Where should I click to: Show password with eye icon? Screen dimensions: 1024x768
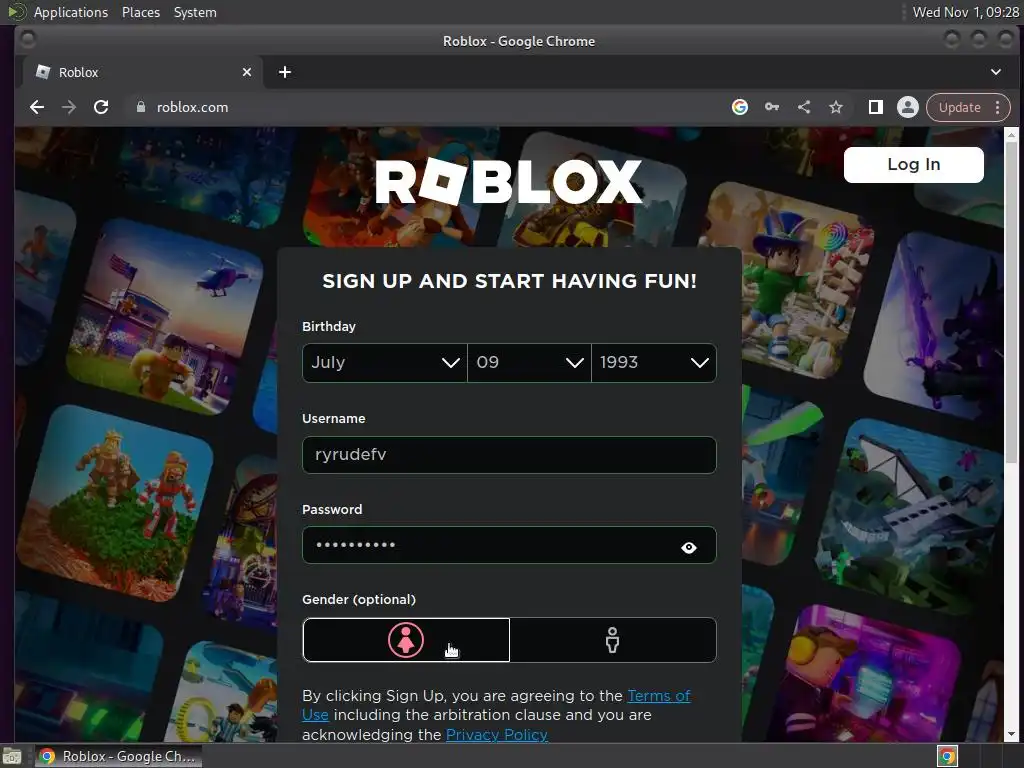(x=688, y=547)
